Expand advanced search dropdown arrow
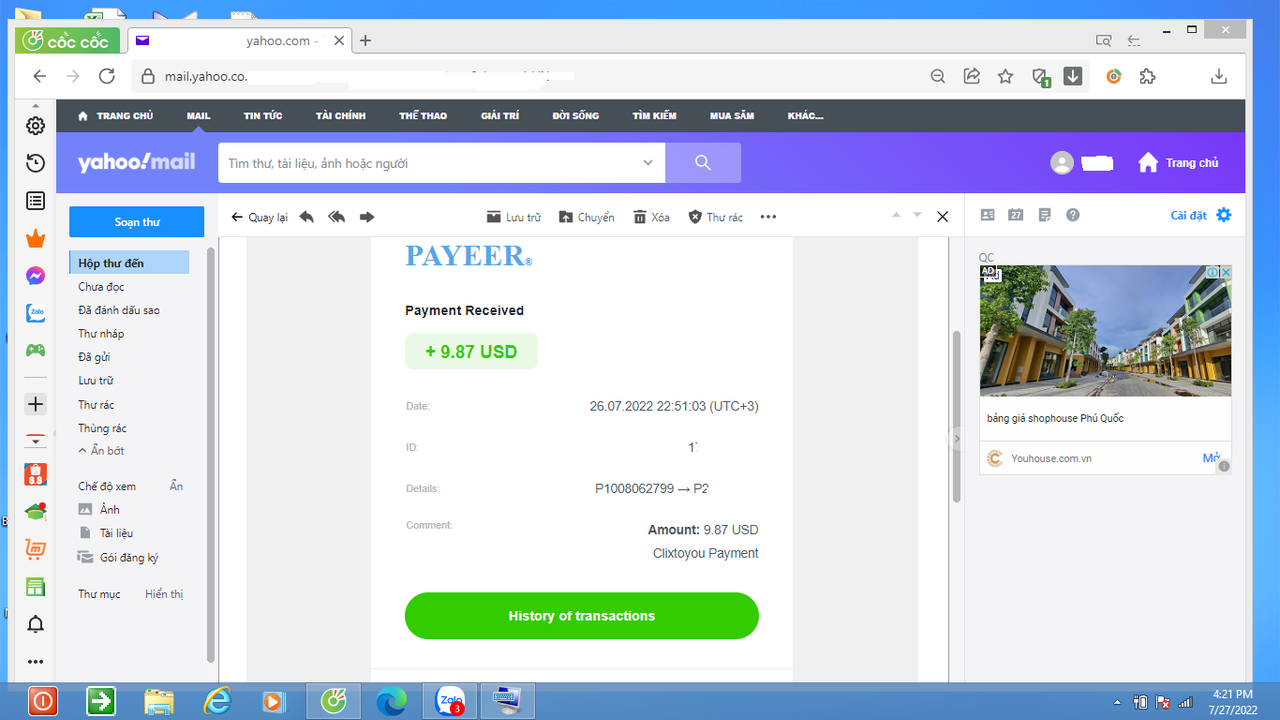The width and height of the screenshot is (1280, 720). click(x=648, y=163)
